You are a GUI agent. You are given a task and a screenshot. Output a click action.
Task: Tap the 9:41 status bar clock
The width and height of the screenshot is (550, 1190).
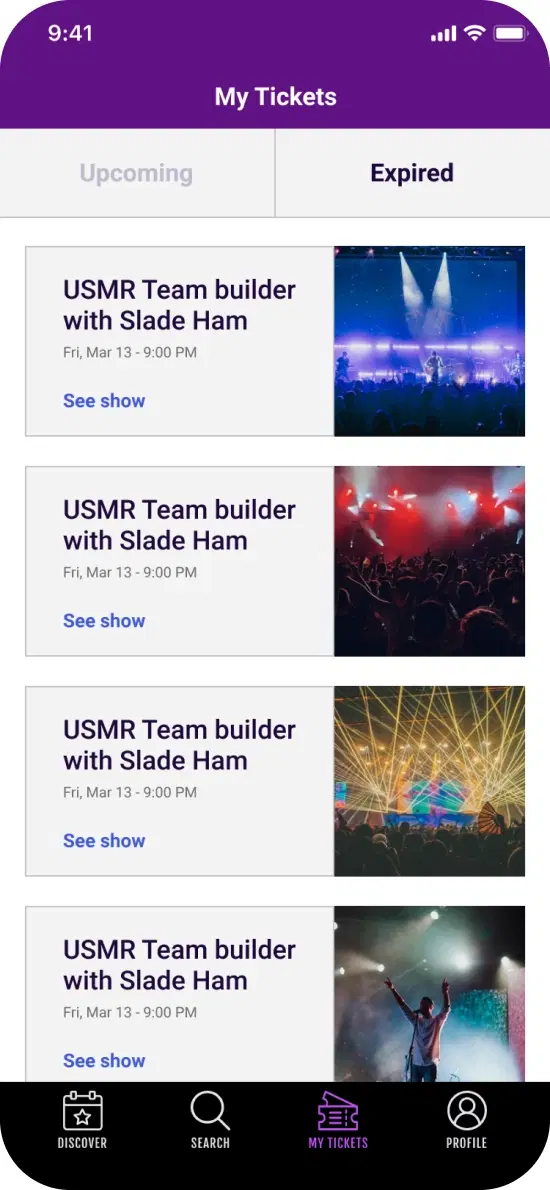coord(70,33)
